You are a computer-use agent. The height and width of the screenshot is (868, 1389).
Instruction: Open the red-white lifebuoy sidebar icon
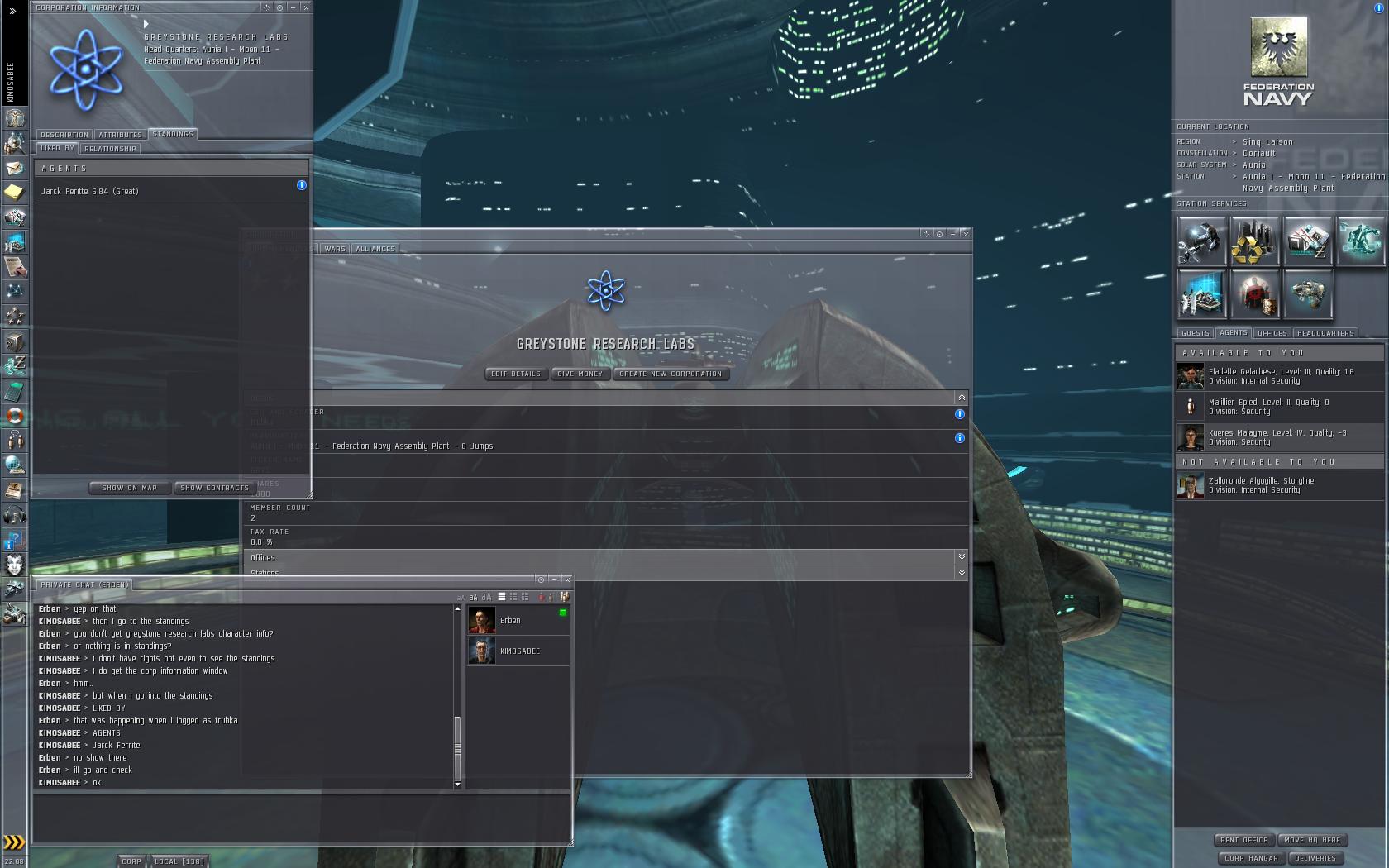(14, 416)
